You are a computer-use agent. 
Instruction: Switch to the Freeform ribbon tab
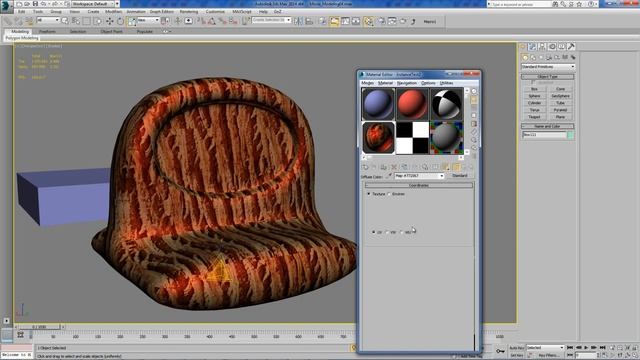pyautogui.click(x=47, y=31)
